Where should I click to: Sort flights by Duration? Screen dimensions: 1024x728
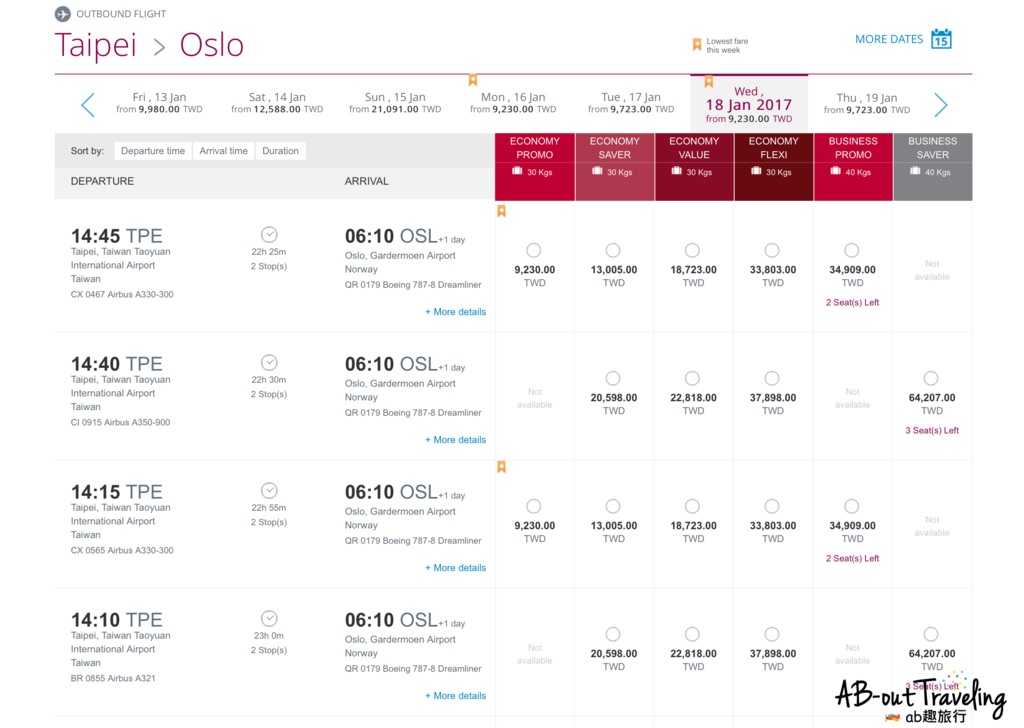(280, 151)
